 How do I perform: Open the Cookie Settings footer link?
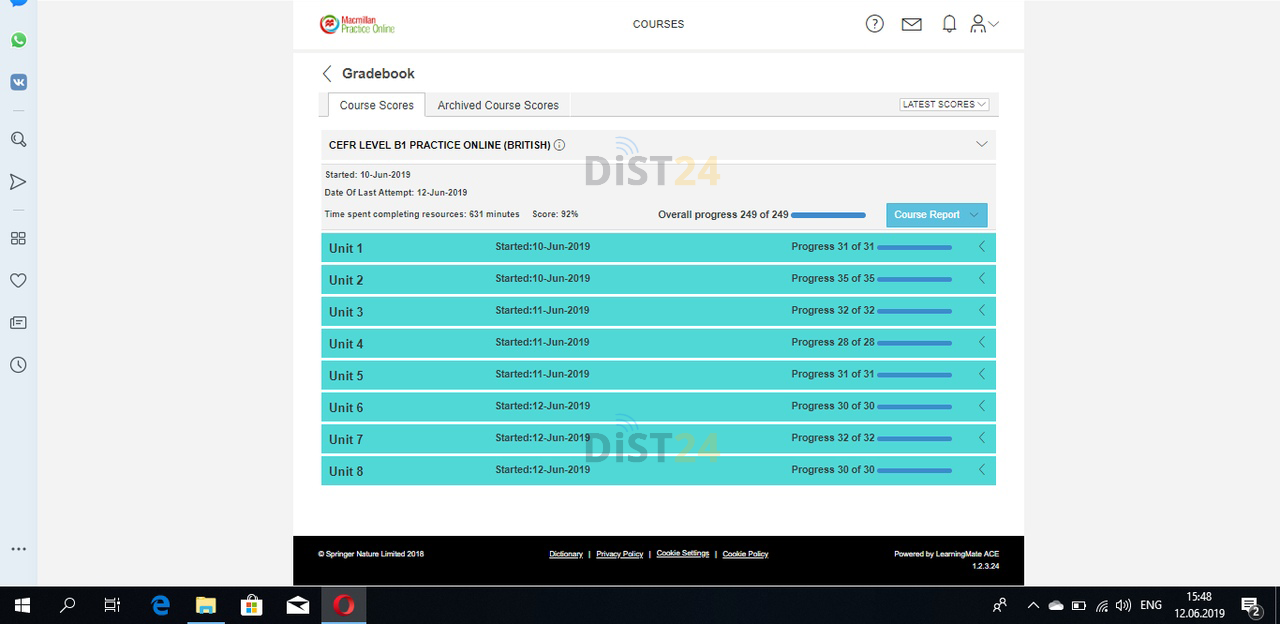682,553
